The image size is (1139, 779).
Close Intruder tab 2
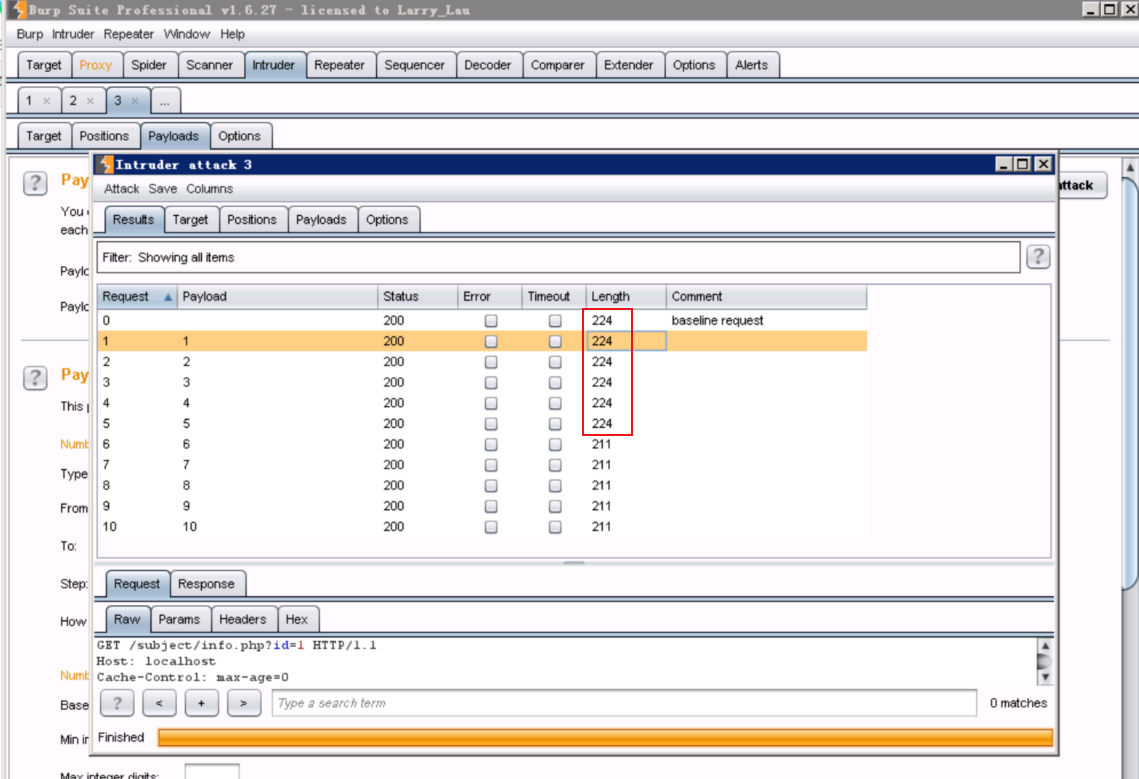pos(90,101)
